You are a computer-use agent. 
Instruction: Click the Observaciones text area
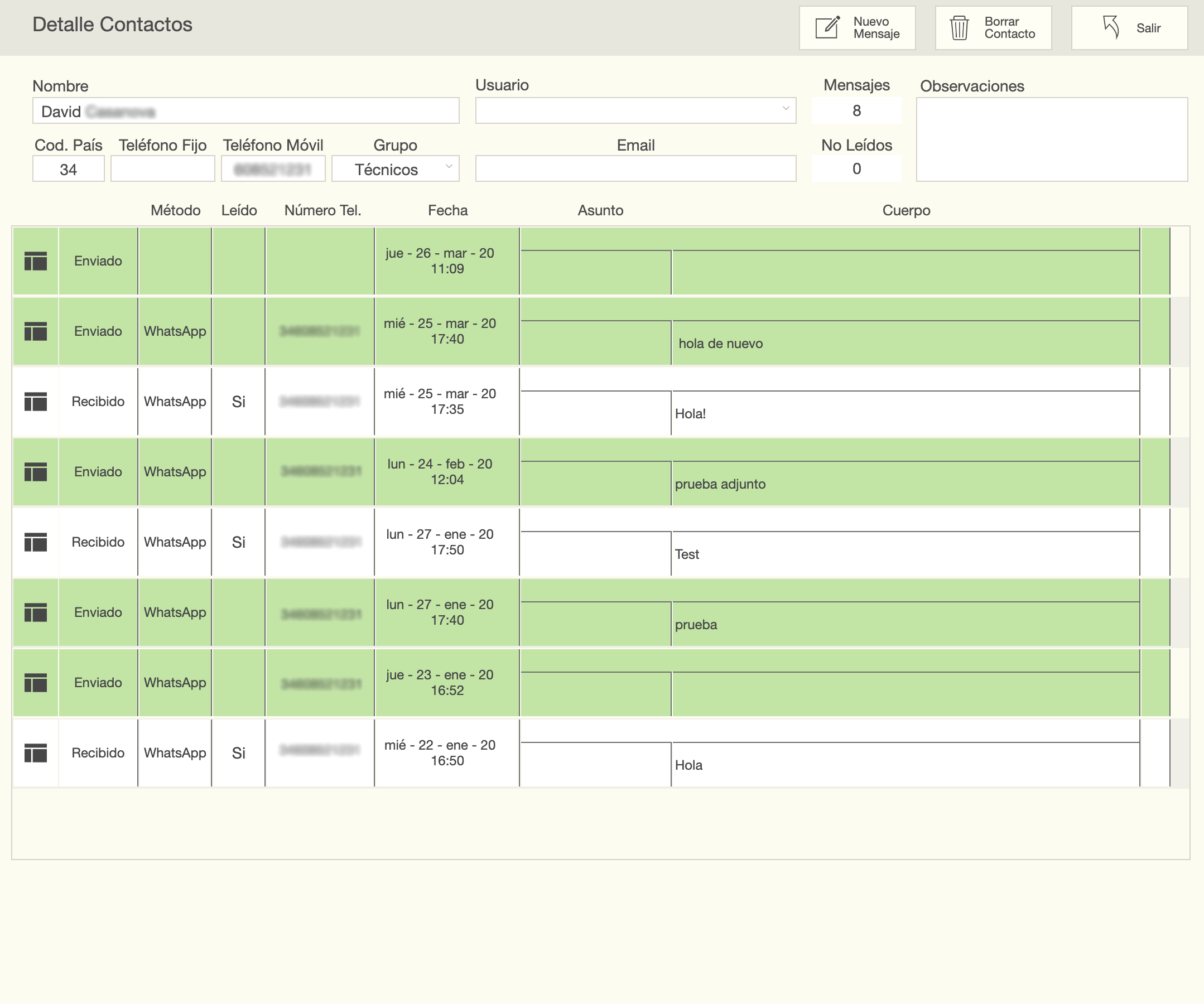(1051, 139)
